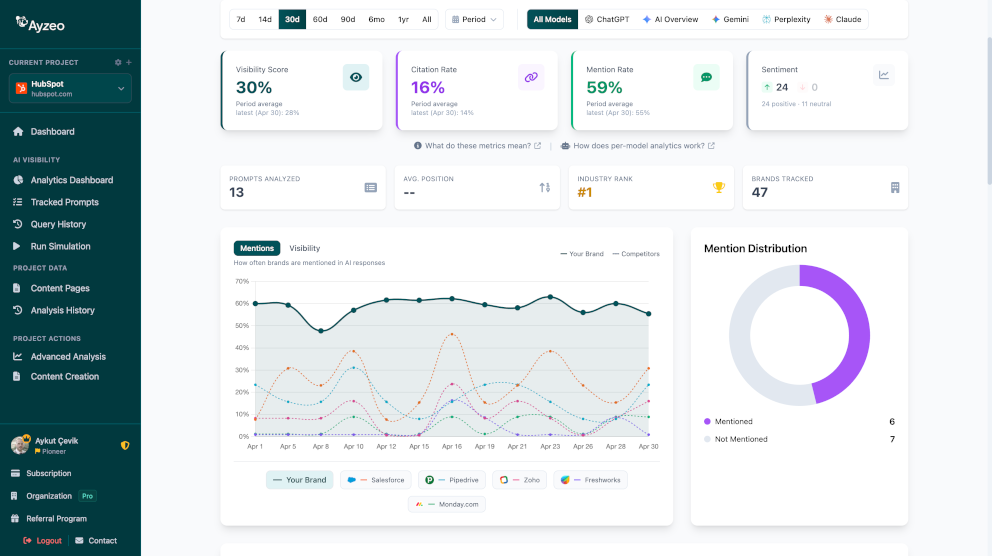This screenshot has height=556, width=992.
Task: Click the Ayzeo logo
Action: (40, 24)
